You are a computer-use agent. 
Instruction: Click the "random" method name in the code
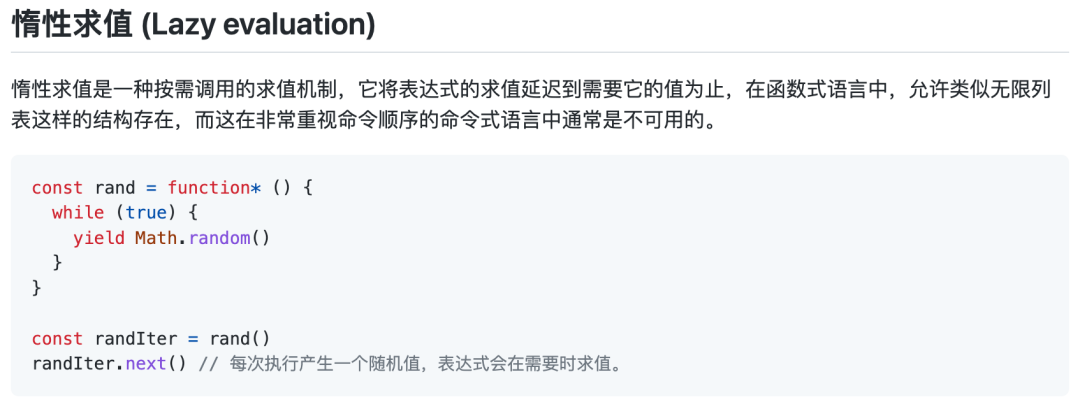tap(218, 238)
